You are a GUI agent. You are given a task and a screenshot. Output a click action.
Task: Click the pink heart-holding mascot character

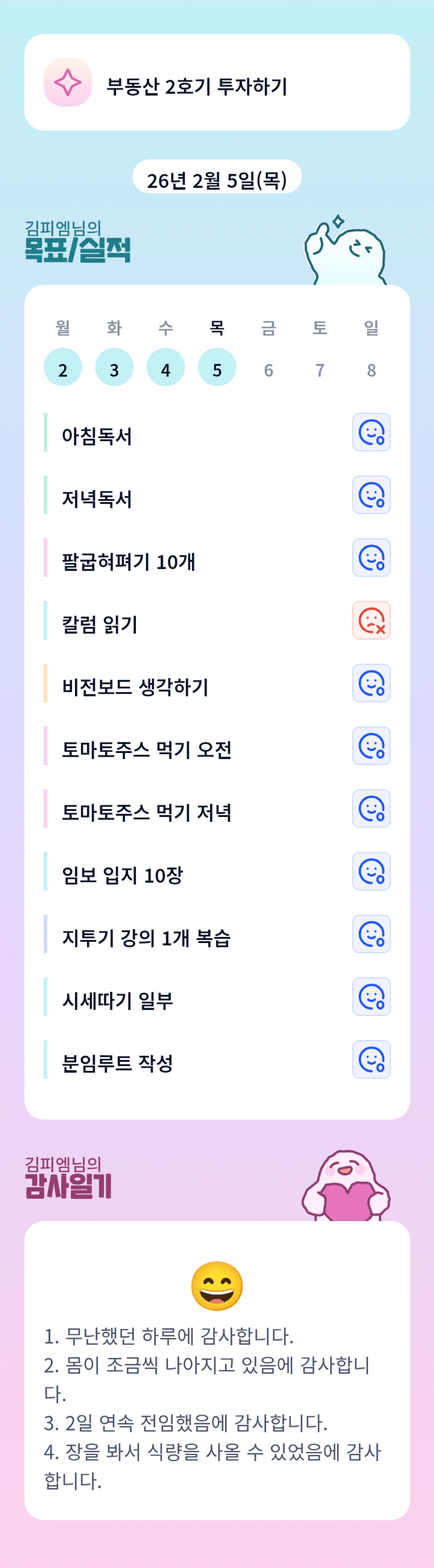345,1187
